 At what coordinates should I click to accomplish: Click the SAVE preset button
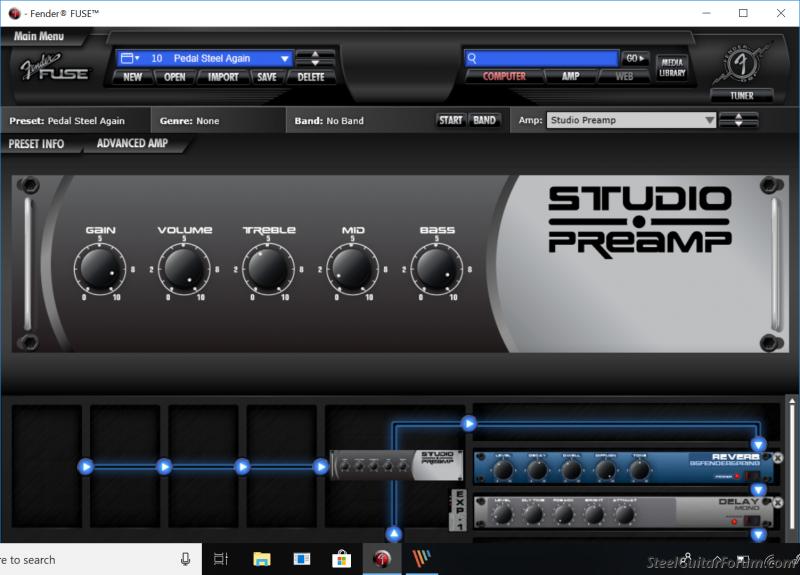[267, 77]
